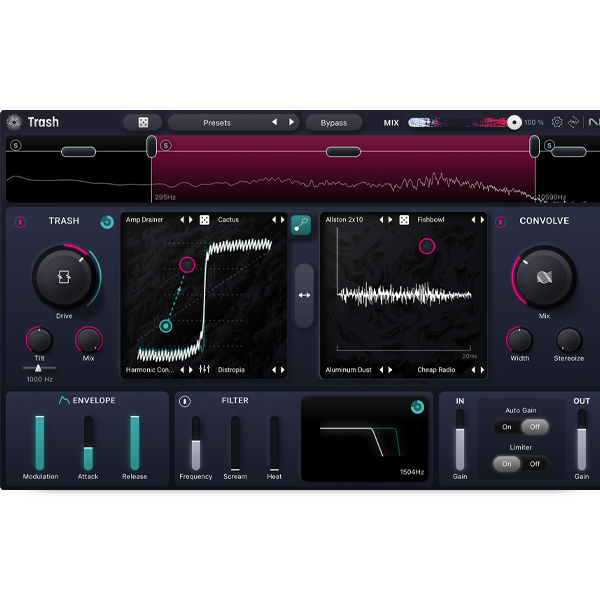Randomize Convolve impulses using its dice icon
600x600 pixels.
point(404,220)
